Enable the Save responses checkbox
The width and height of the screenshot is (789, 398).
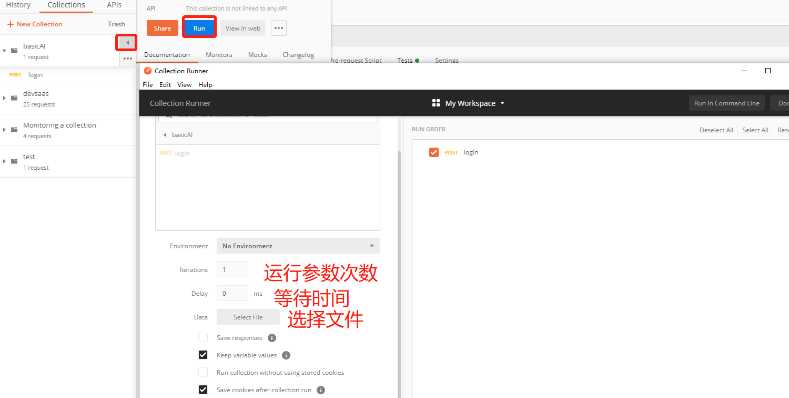pyautogui.click(x=203, y=338)
